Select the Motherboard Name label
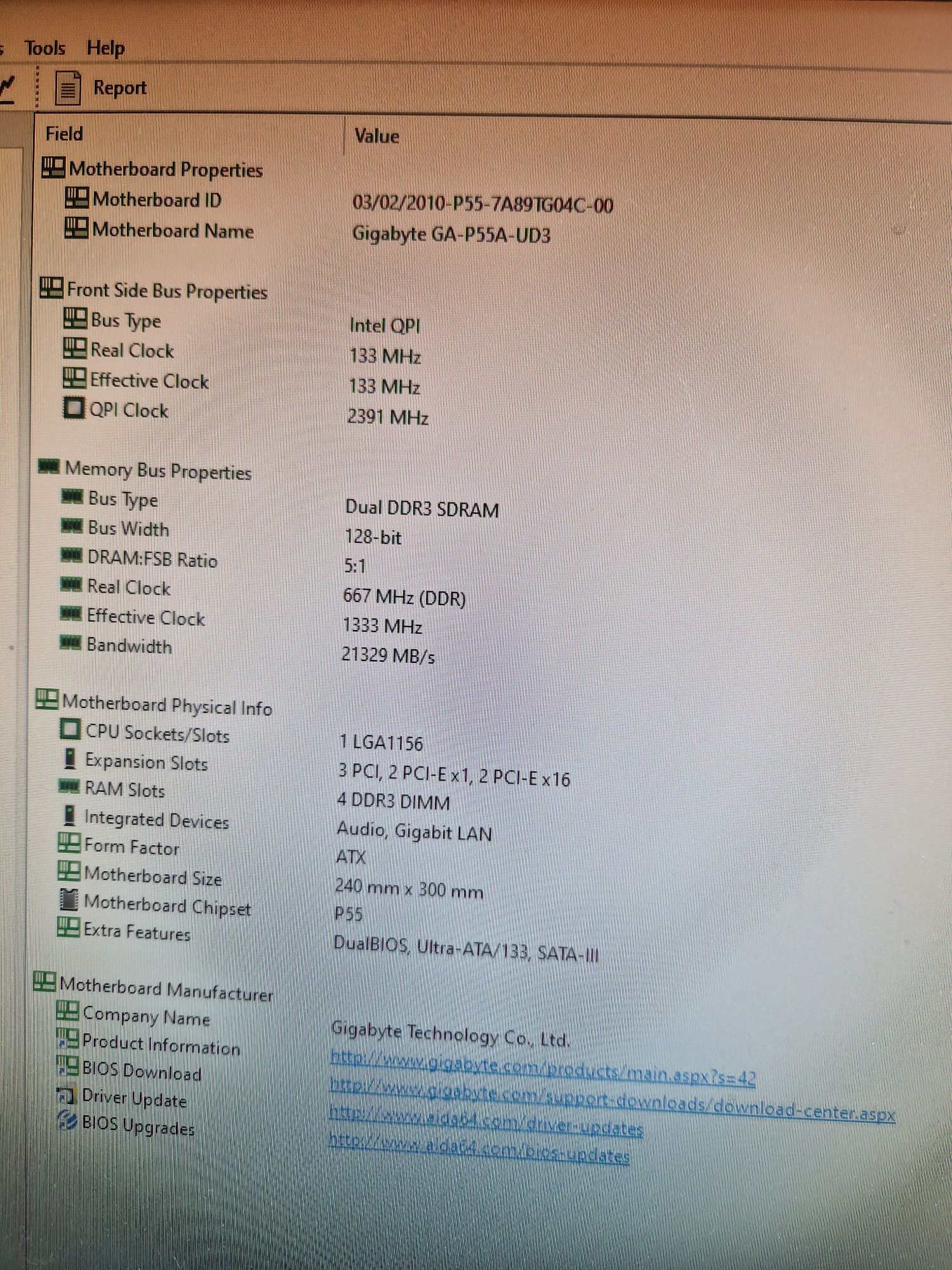This screenshot has width=952, height=1270. 173,231
